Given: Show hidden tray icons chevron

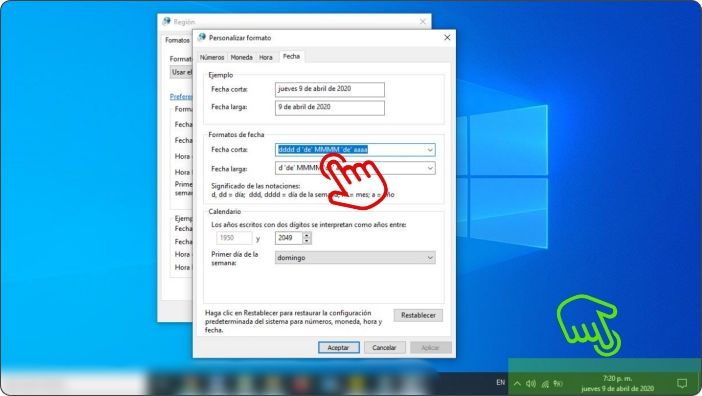Looking at the screenshot, I should 517,383.
